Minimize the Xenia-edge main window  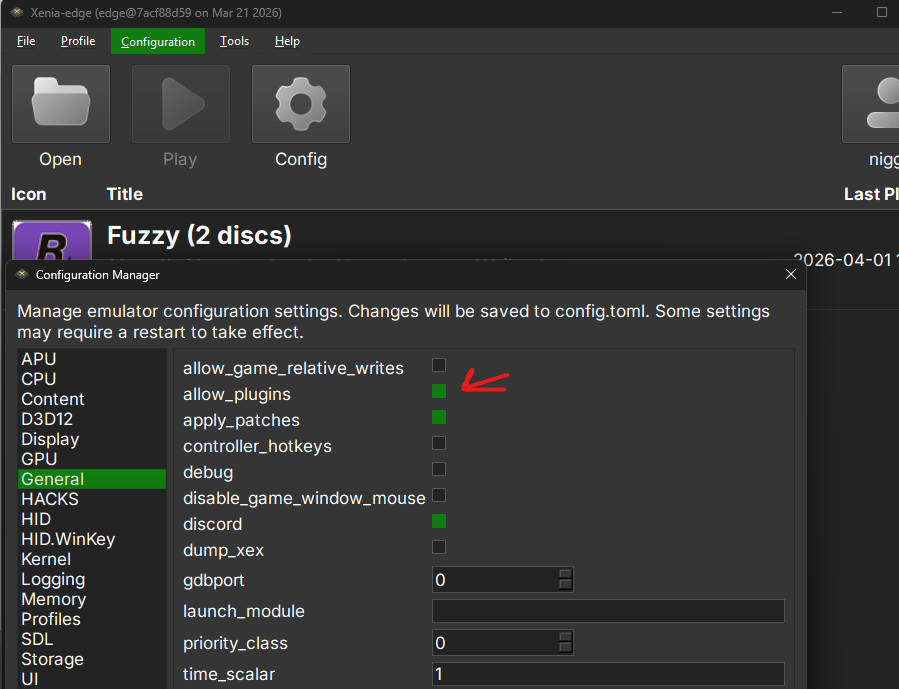837,12
